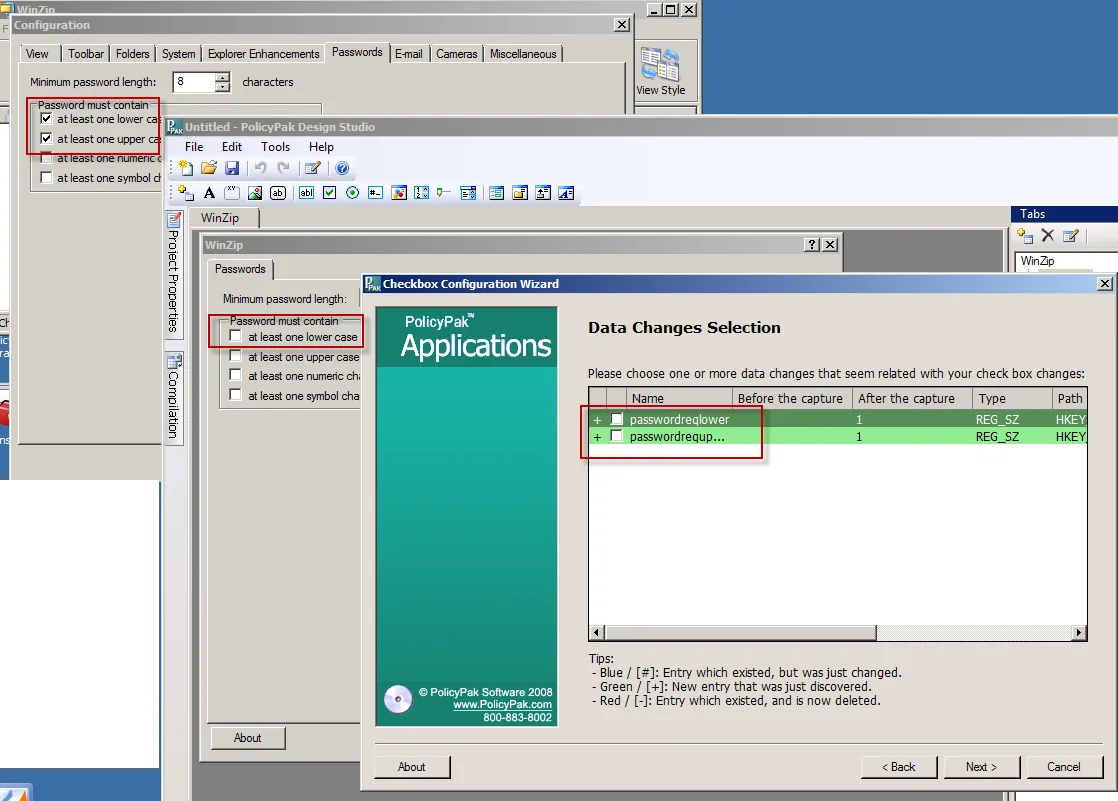
Task: Open the properties editor pencil icon
Action: (312, 168)
